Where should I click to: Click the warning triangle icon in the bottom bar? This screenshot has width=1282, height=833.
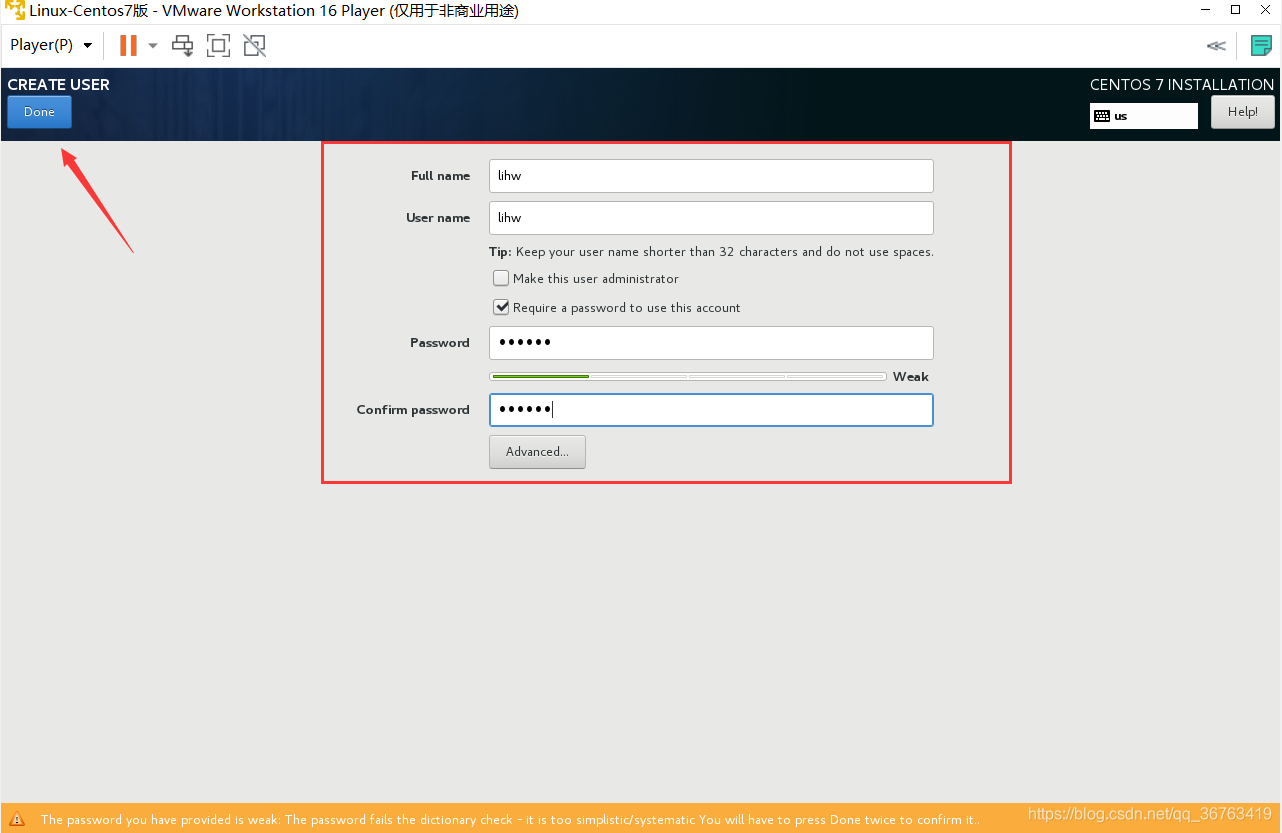click(x=17, y=819)
